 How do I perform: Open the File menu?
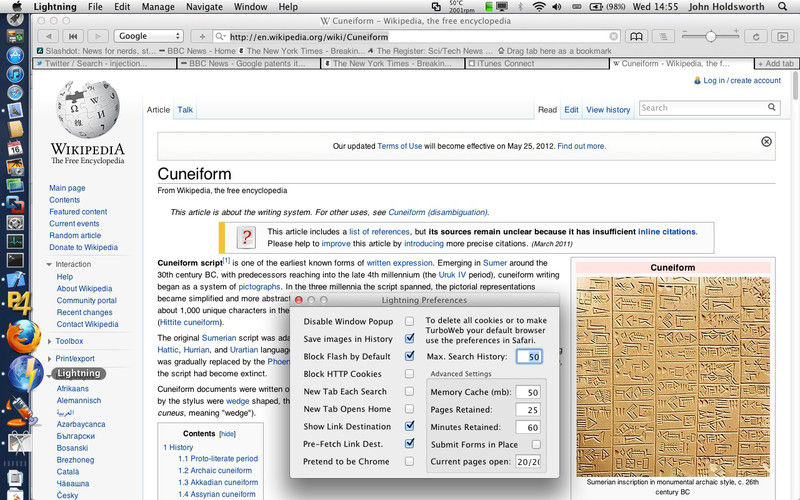(95, 7)
